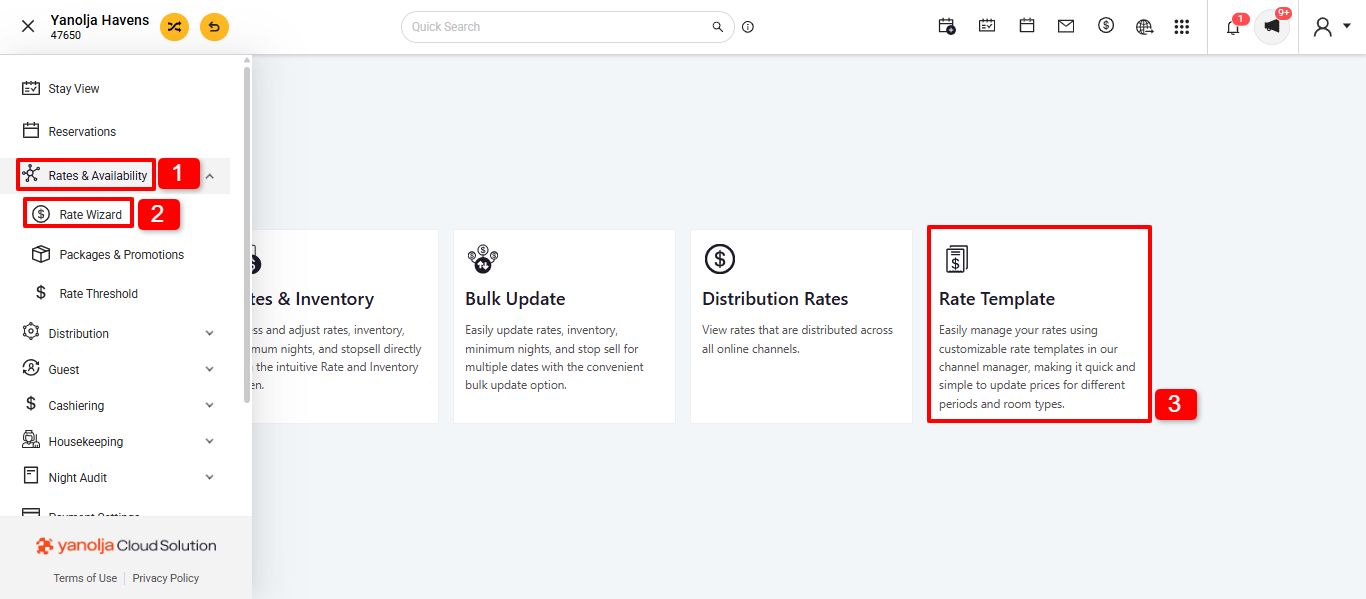
Task: Click the Rate Threshold dollar icon
Action: click(x=41, y=293)
